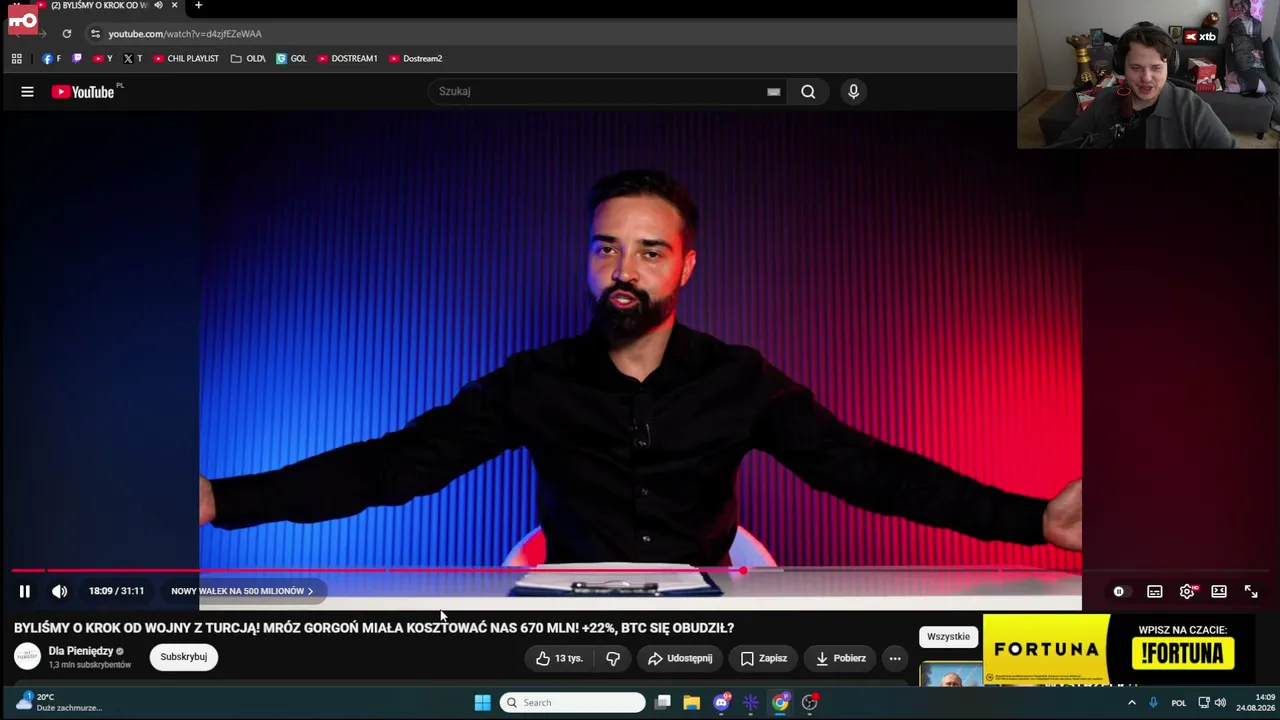Open the Windows Start menu

(x=482, y=703)
